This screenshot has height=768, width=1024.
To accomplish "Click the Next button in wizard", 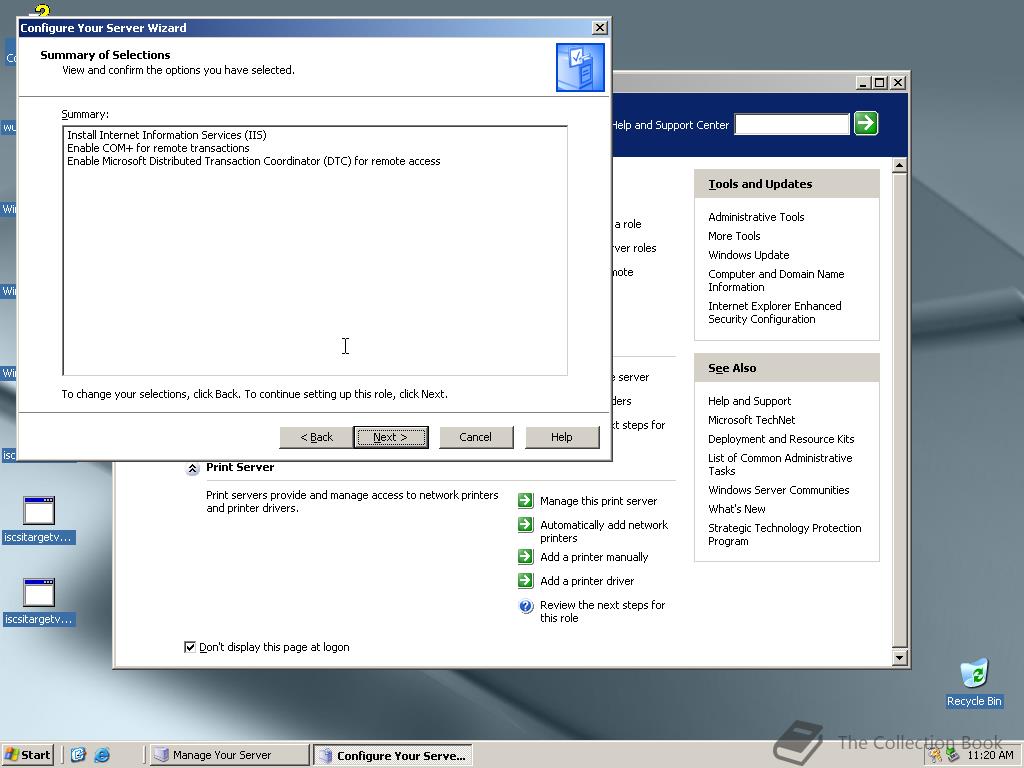I will click(x=391, y=437).
